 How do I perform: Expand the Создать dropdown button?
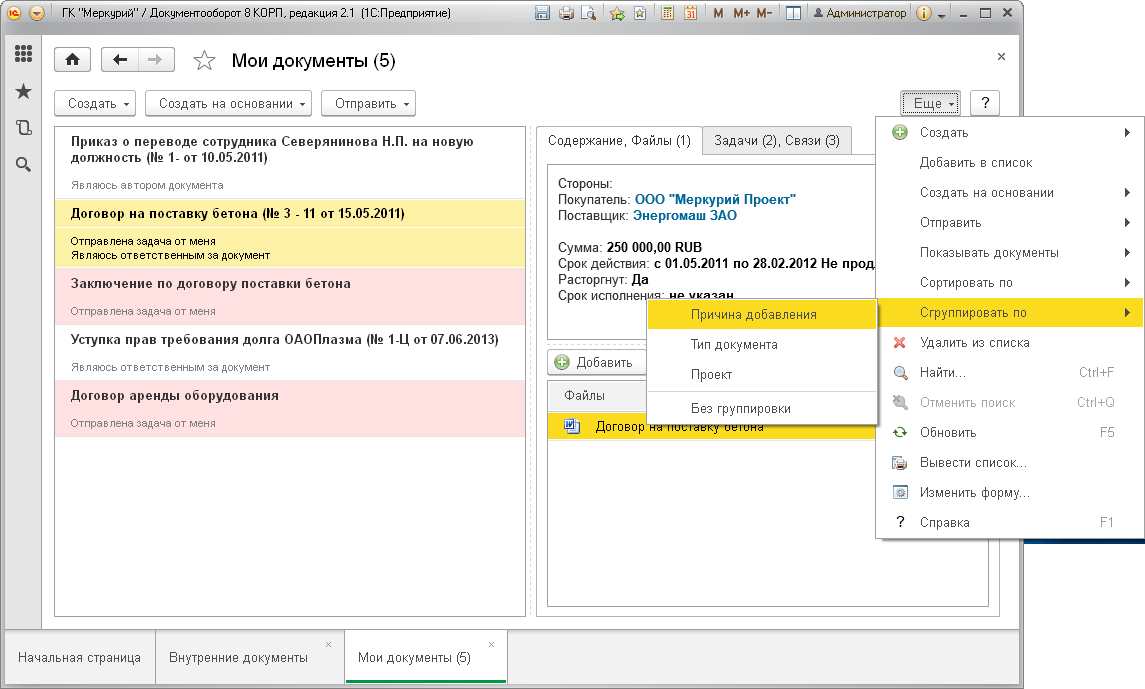96,104
